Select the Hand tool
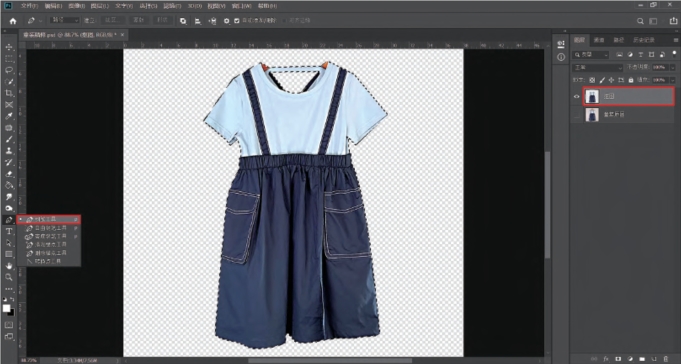This screenshot has height=364, width=681. click(9, 265)
